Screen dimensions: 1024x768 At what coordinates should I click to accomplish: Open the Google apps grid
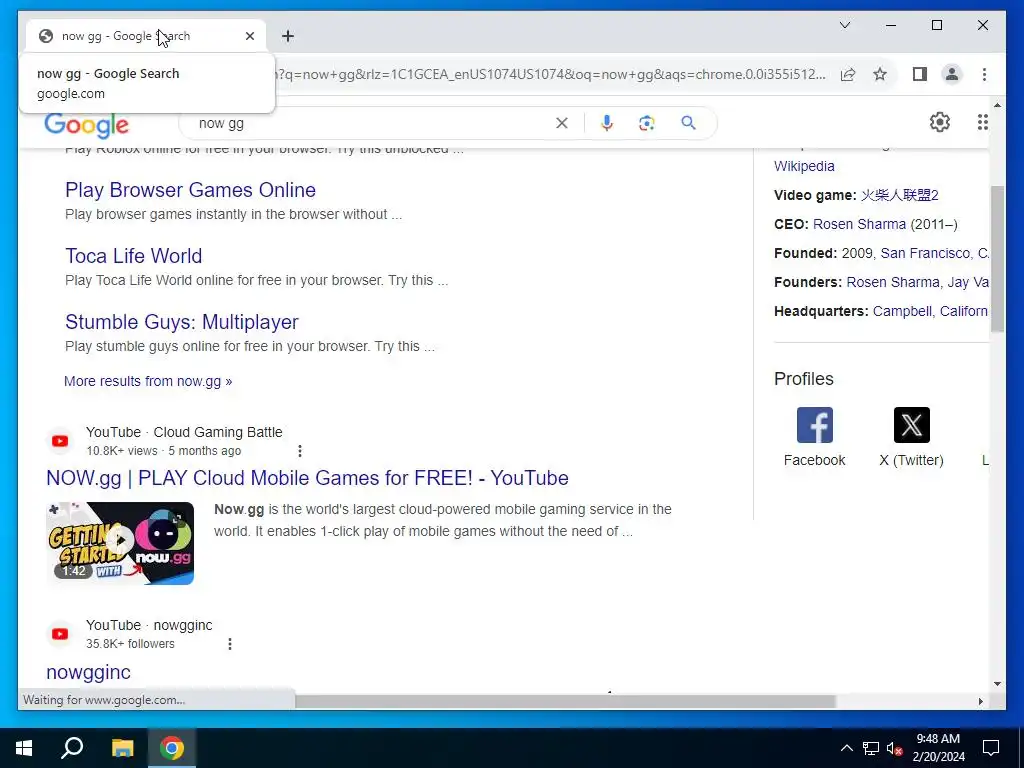(982, 122)
